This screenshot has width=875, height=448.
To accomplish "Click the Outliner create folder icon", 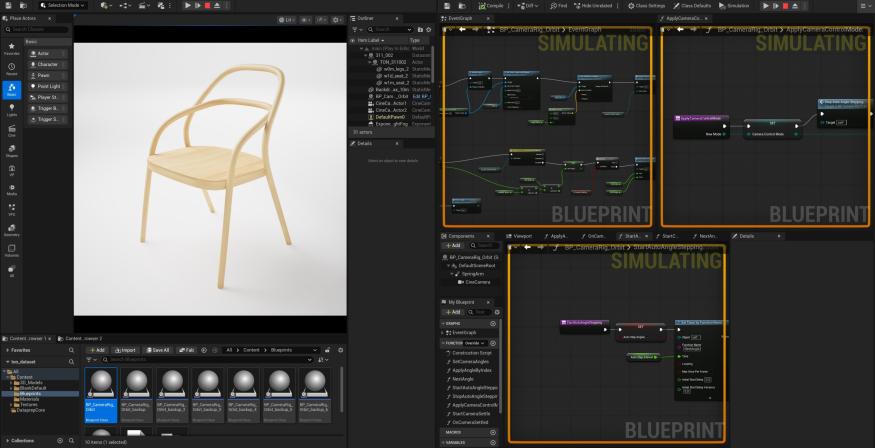I will pos(420,29).
